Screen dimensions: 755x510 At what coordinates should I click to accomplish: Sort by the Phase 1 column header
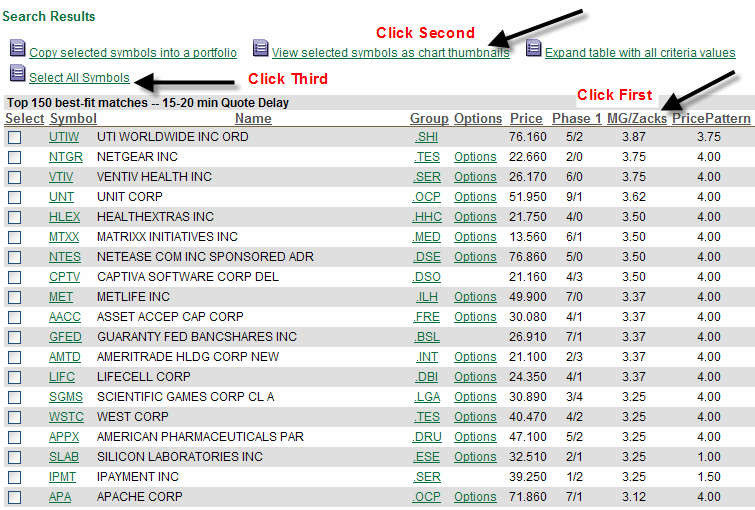(576, 118)
